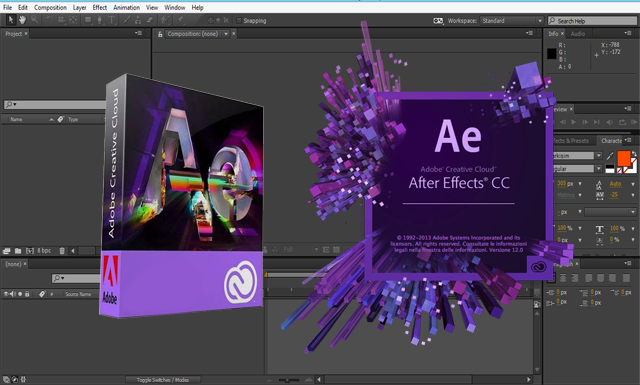Toggle the composition viewer lock icon
The image size is (640, 385).
click(160, 34)
